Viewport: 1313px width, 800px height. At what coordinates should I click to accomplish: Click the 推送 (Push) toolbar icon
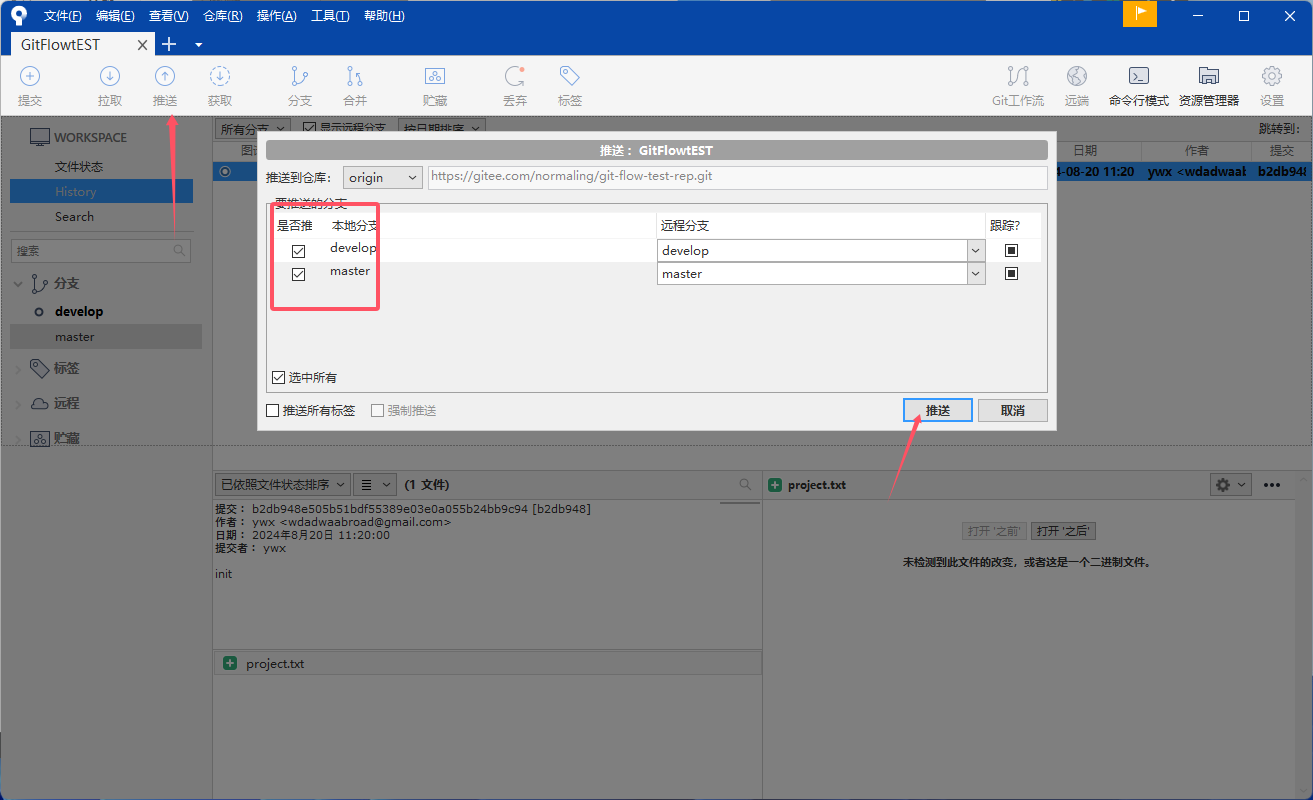point(165,85)
